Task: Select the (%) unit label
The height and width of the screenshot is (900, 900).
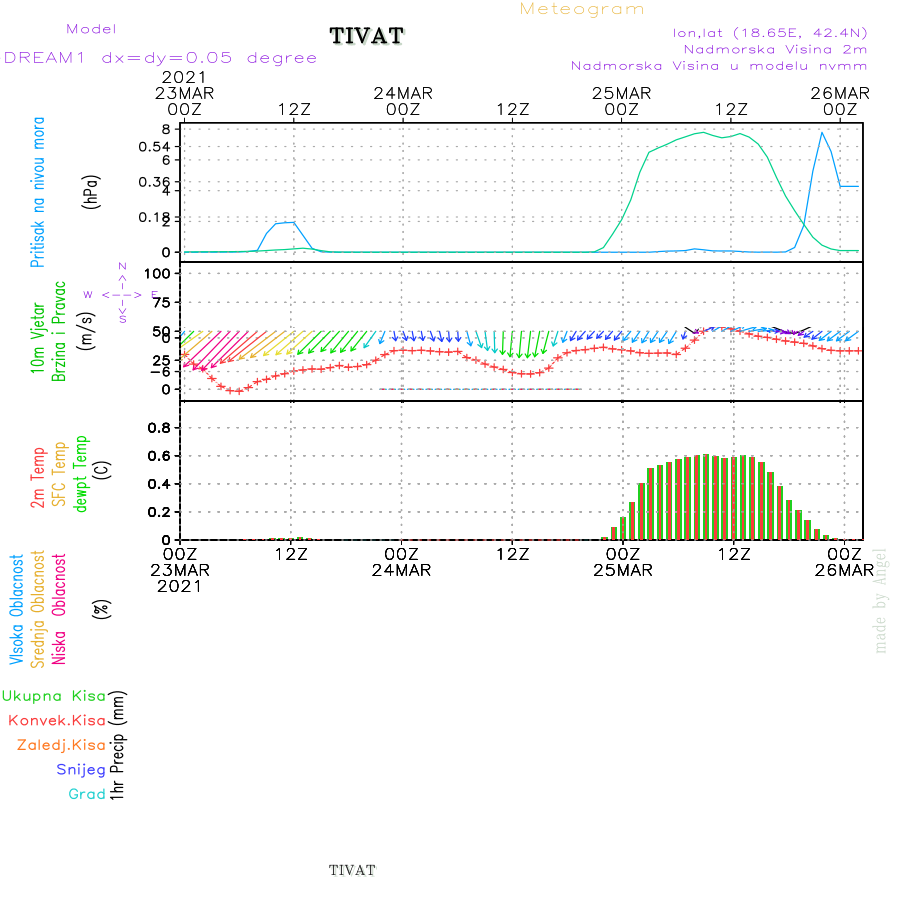Action: 102,609
